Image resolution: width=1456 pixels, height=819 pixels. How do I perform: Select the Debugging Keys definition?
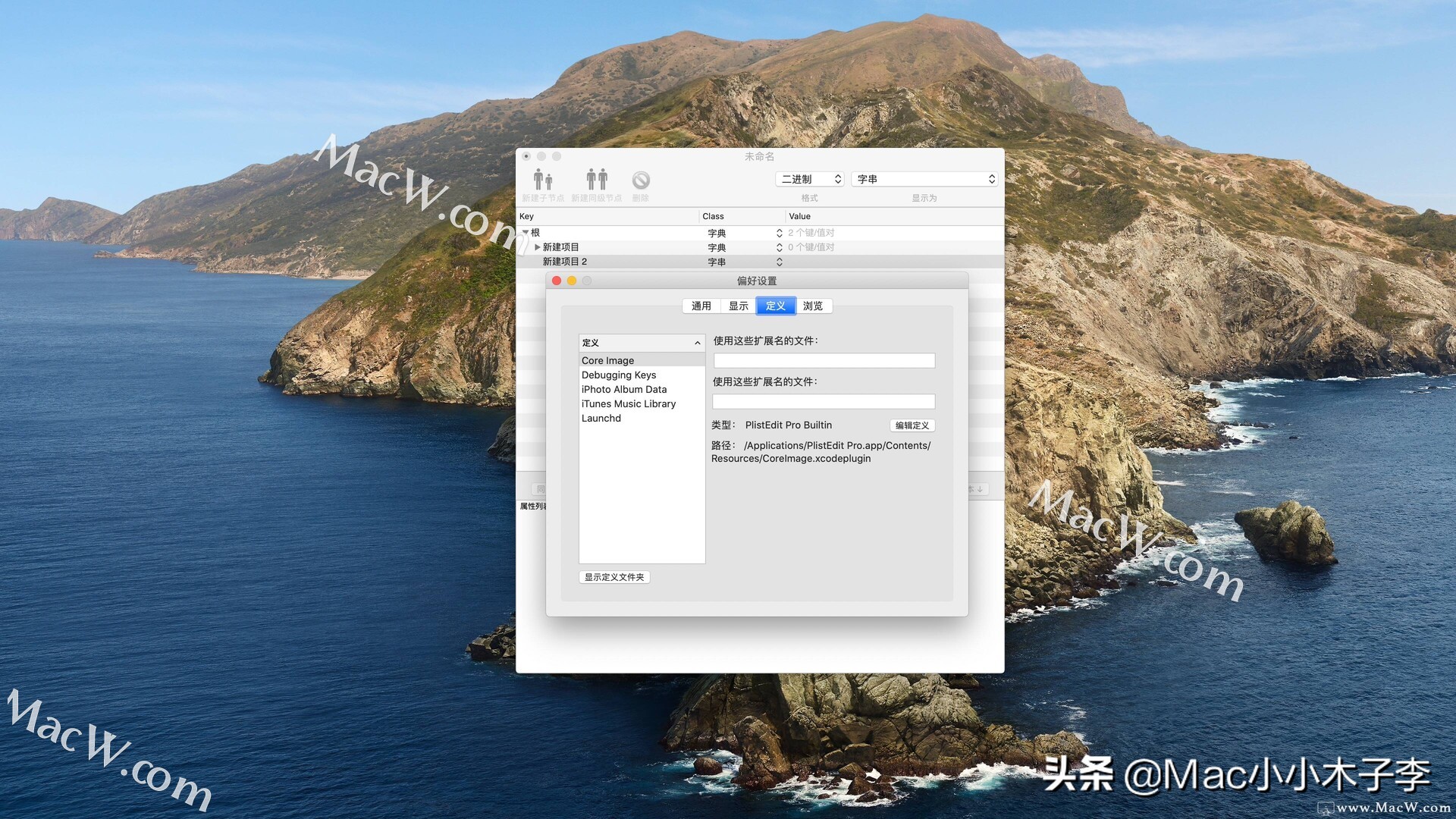click(618, 375)
